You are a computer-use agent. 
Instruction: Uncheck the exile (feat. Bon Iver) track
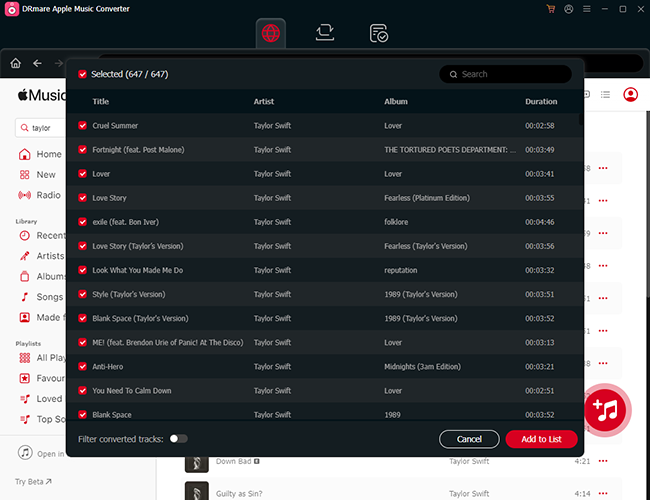point(82,222)
